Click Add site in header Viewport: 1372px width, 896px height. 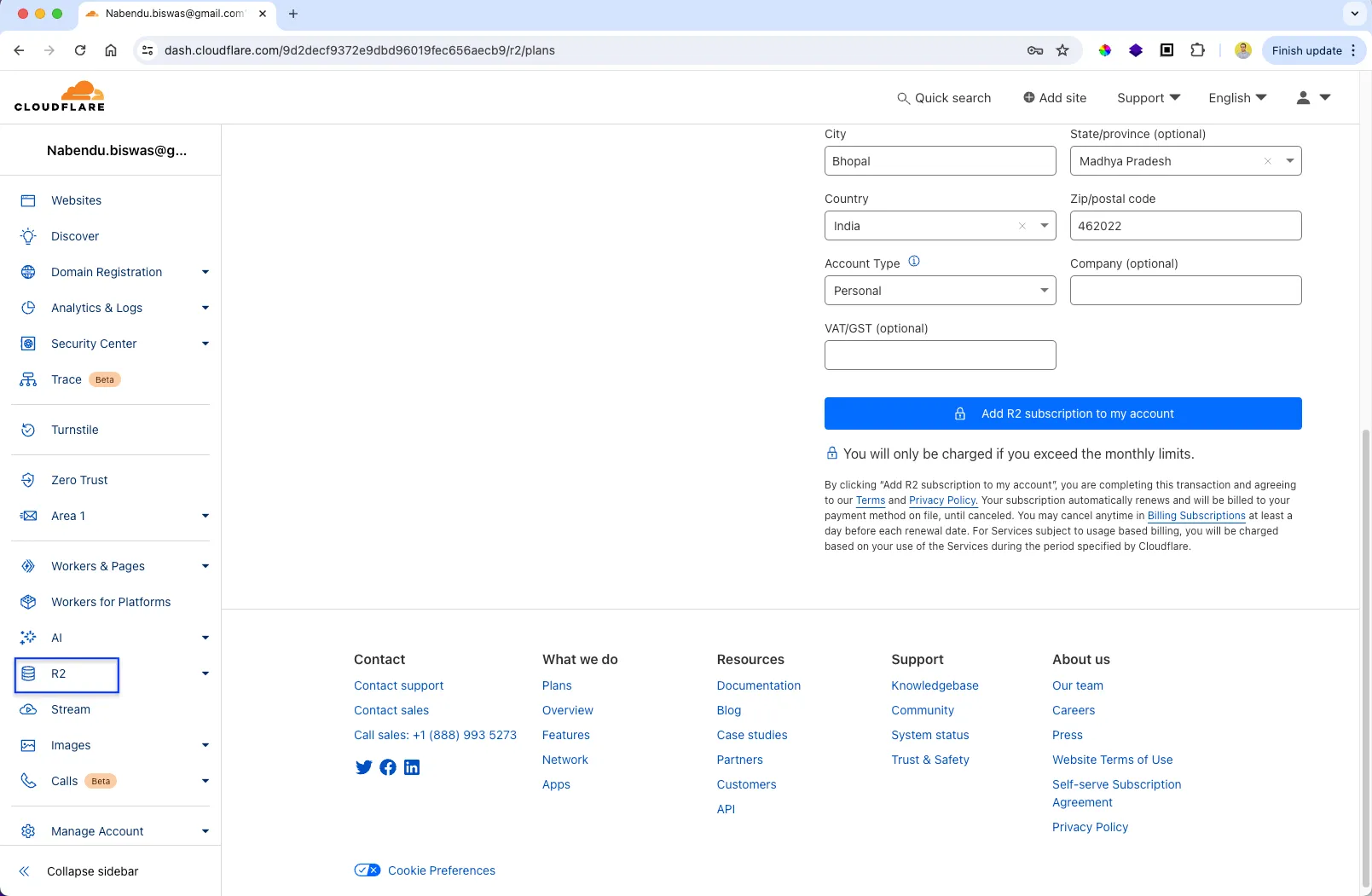(x=1055, y=98)
